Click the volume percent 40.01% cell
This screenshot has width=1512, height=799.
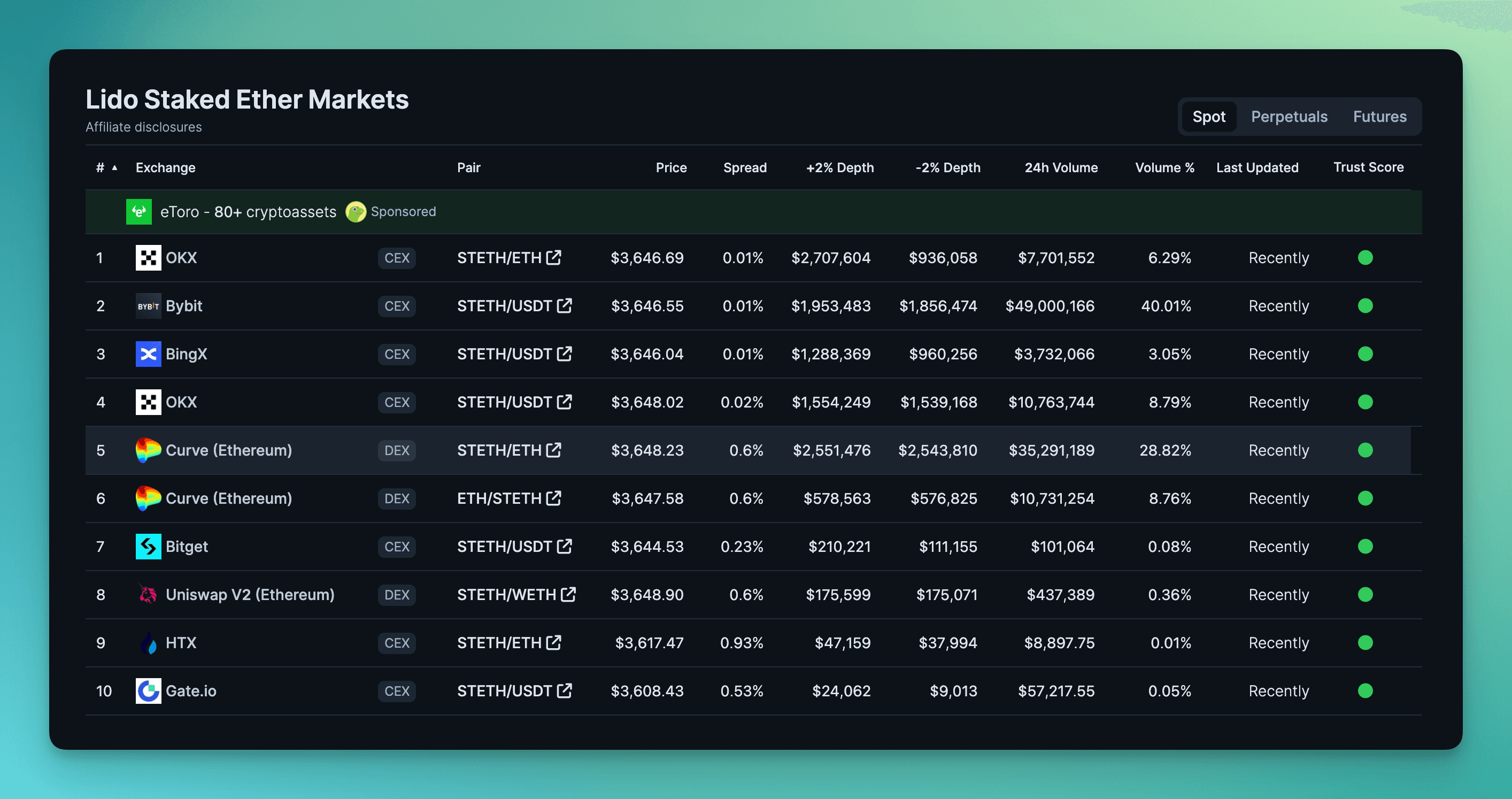(x=1166, y=306)
